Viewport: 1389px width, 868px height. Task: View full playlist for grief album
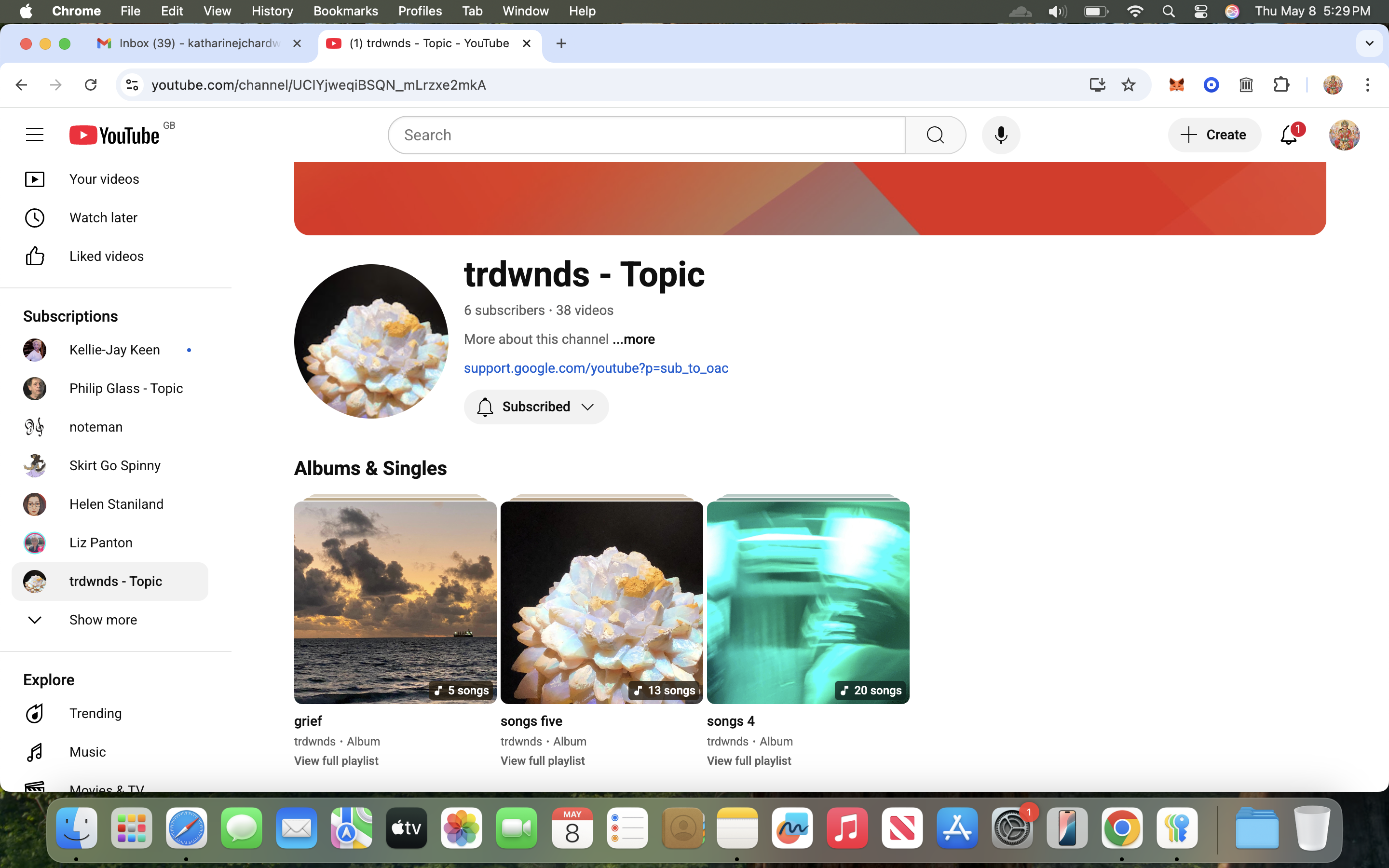click(x=336, y=760)
